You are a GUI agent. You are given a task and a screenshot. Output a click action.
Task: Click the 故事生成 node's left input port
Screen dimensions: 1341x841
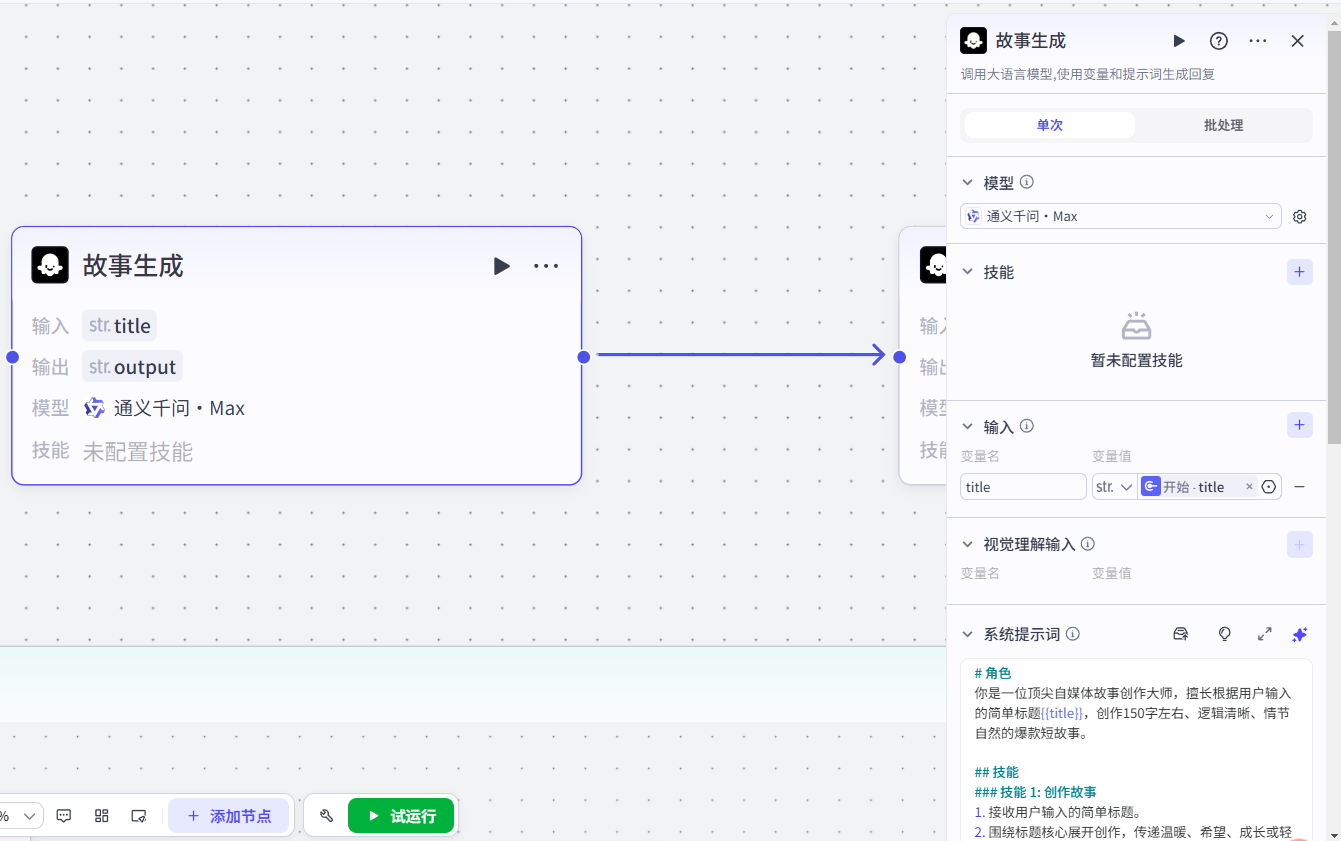click(12, 357)
